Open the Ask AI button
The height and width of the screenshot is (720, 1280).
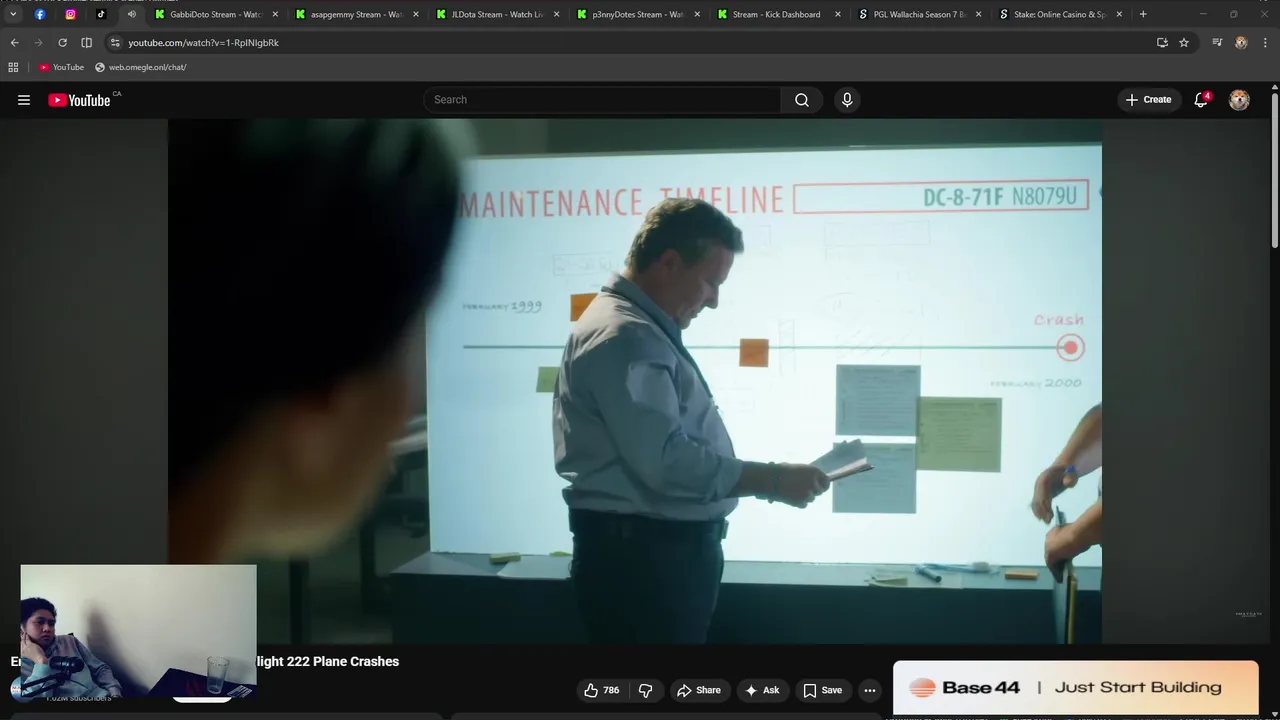coord(762,690)
